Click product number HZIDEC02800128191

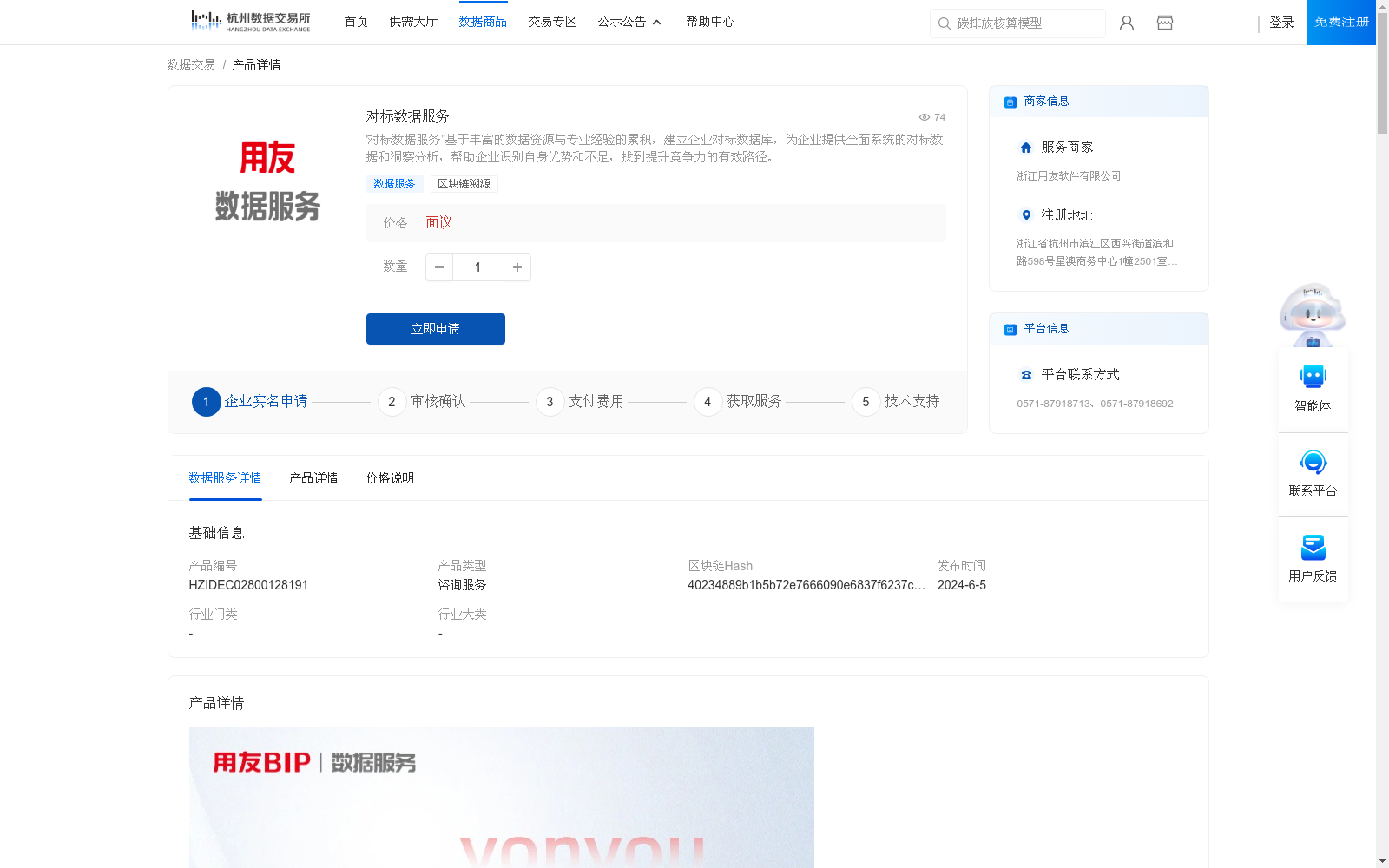click(x=248, y=585)
